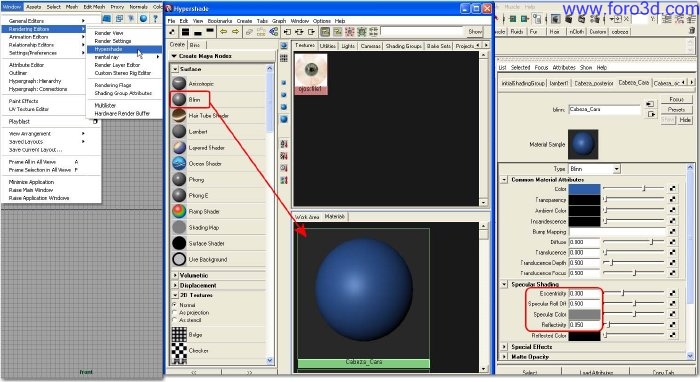Collapse Common Material Attributes section
The width and height of the screenshot is (700, 382).
[504, 179]
